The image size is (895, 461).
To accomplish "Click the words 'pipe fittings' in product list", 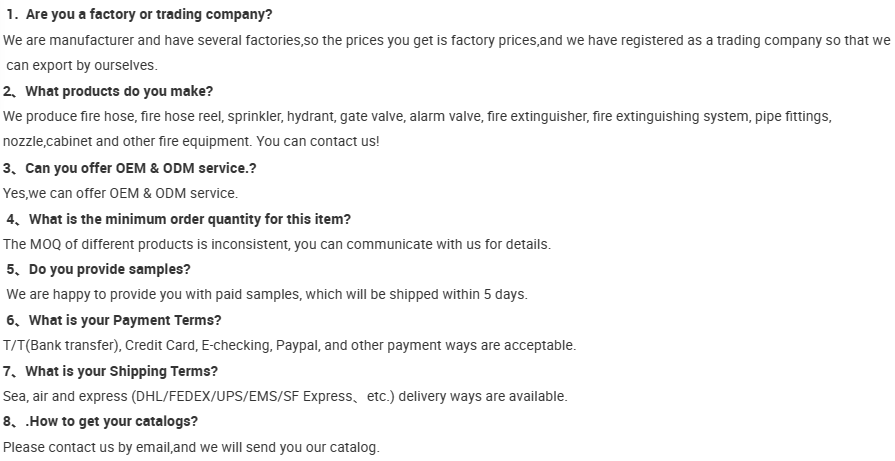I will click(793, 116).
